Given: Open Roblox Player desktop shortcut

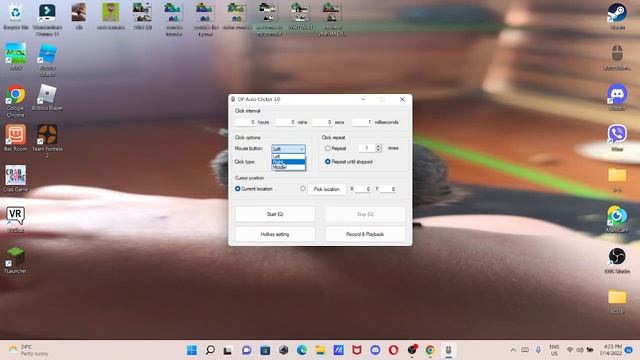Looking at the screenshot, I should pyautogui.click(x=47, y=98).
